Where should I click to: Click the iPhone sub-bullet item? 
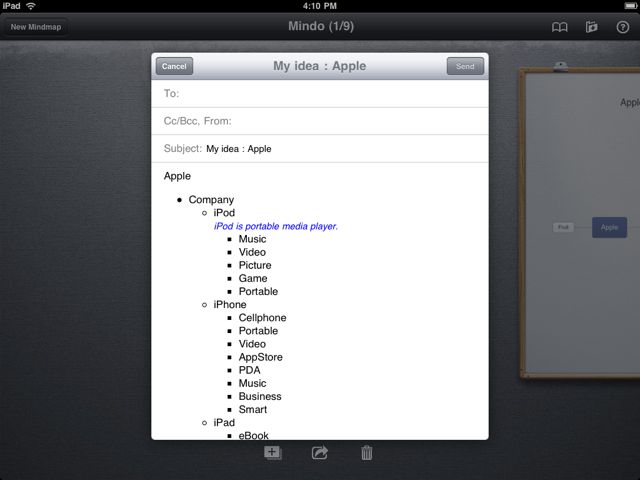(x=230, y=304)
